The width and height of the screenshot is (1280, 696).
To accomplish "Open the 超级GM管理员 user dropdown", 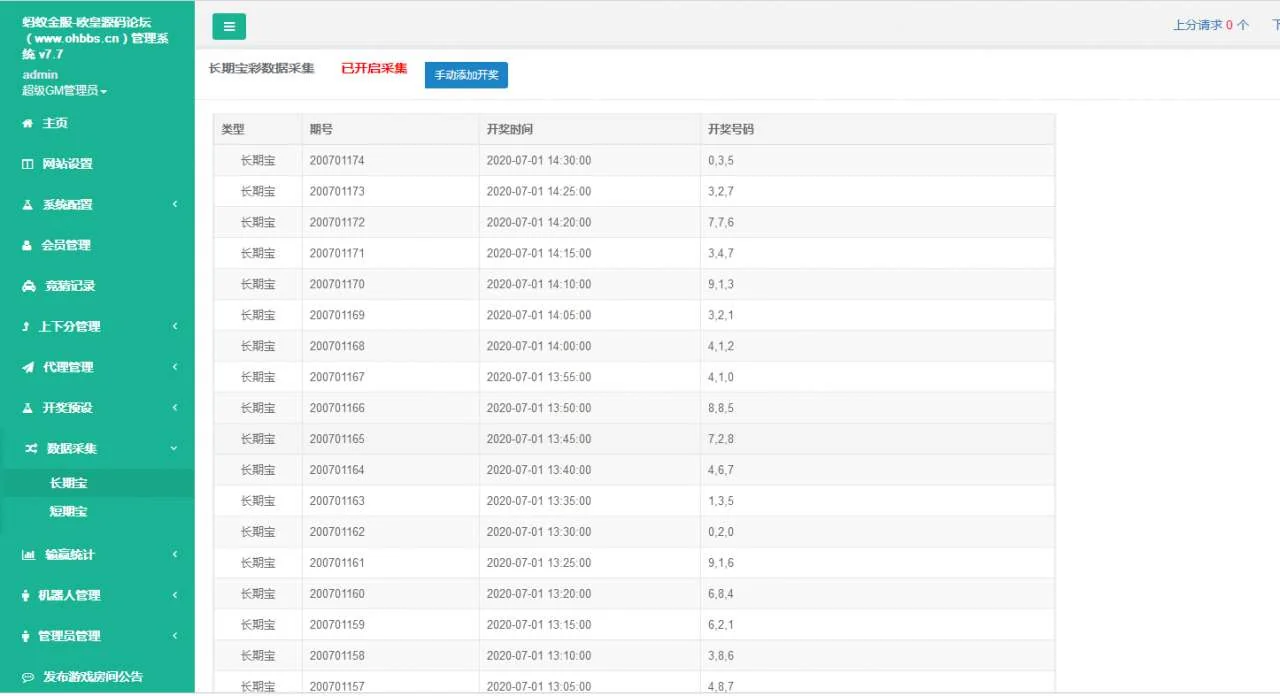I will pyautogui.click(x=65, y=91).
